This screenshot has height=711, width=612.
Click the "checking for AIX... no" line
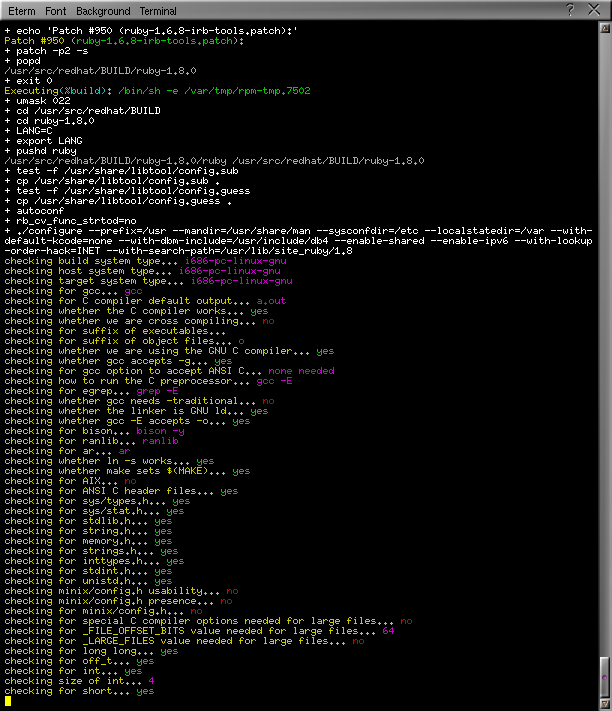pos(70,481)
